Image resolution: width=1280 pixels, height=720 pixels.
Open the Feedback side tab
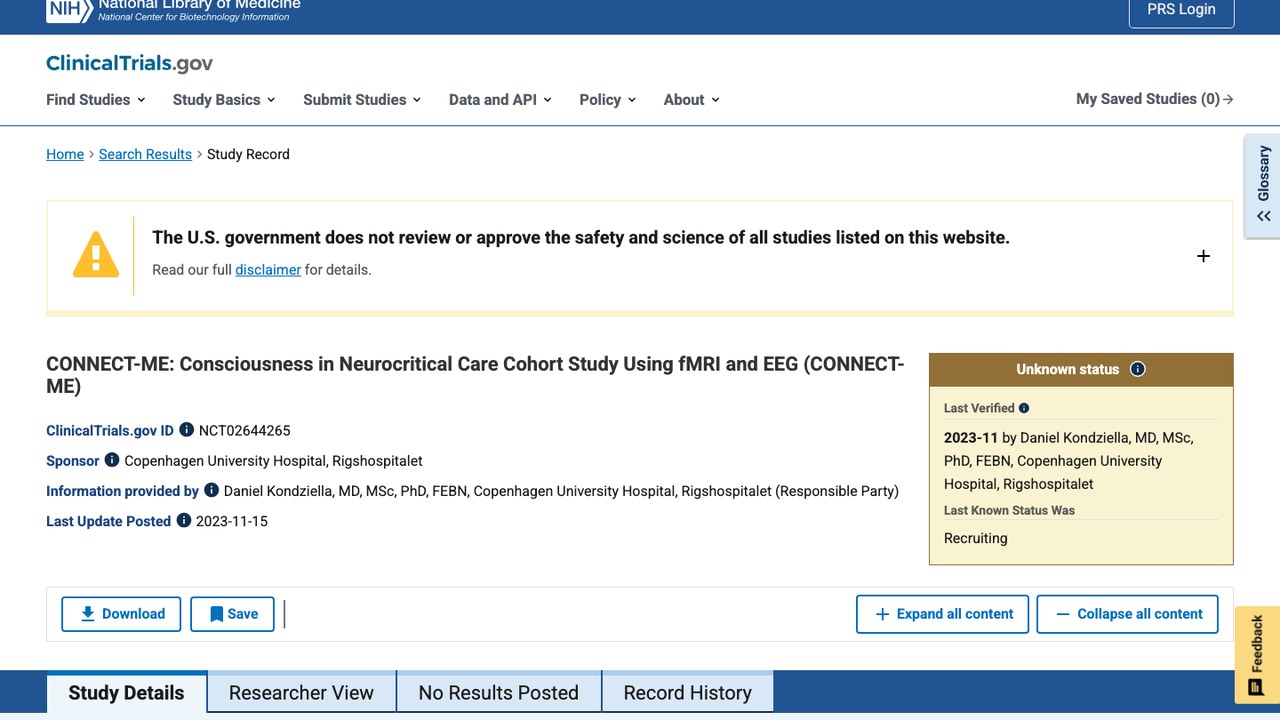tap(1257, 655)
